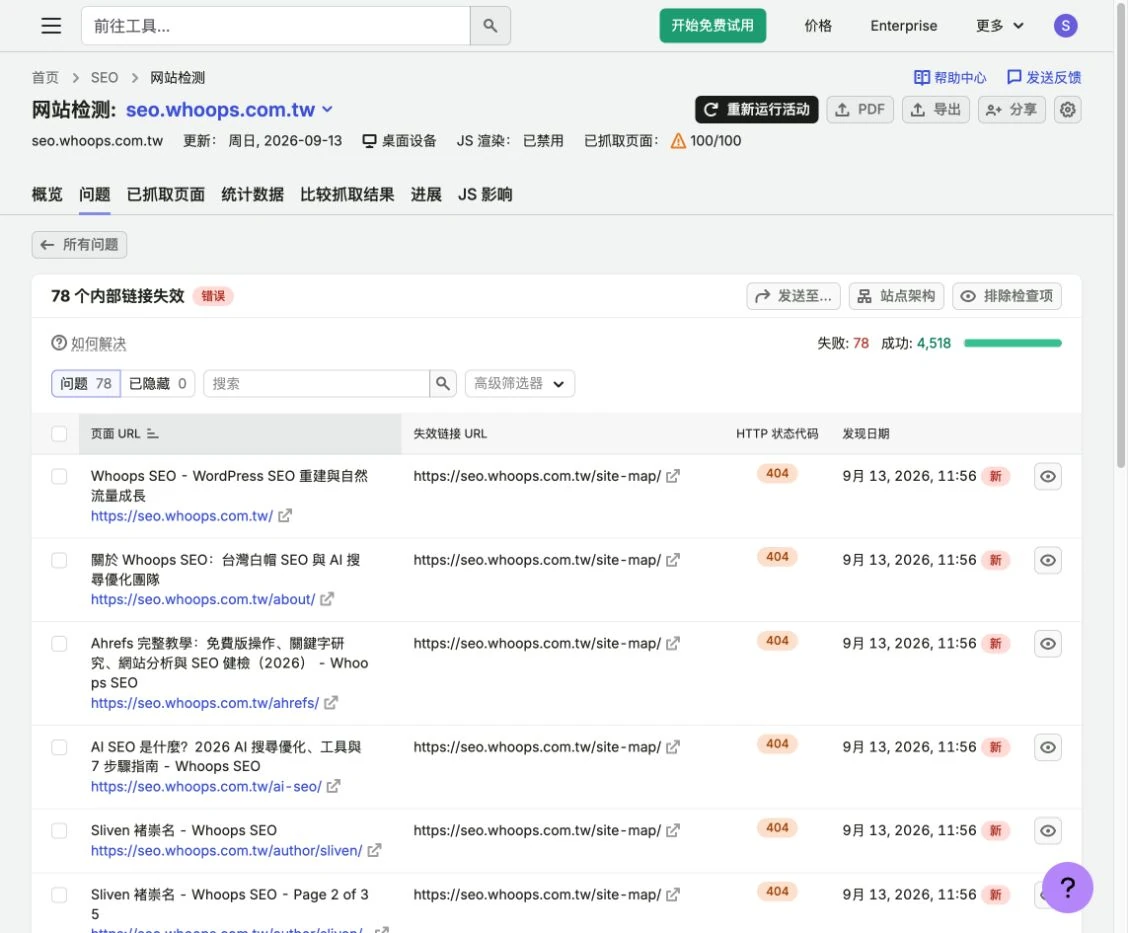Open external icon next to /about/ link
This screenshot has height=933, width=1128.
327,599
